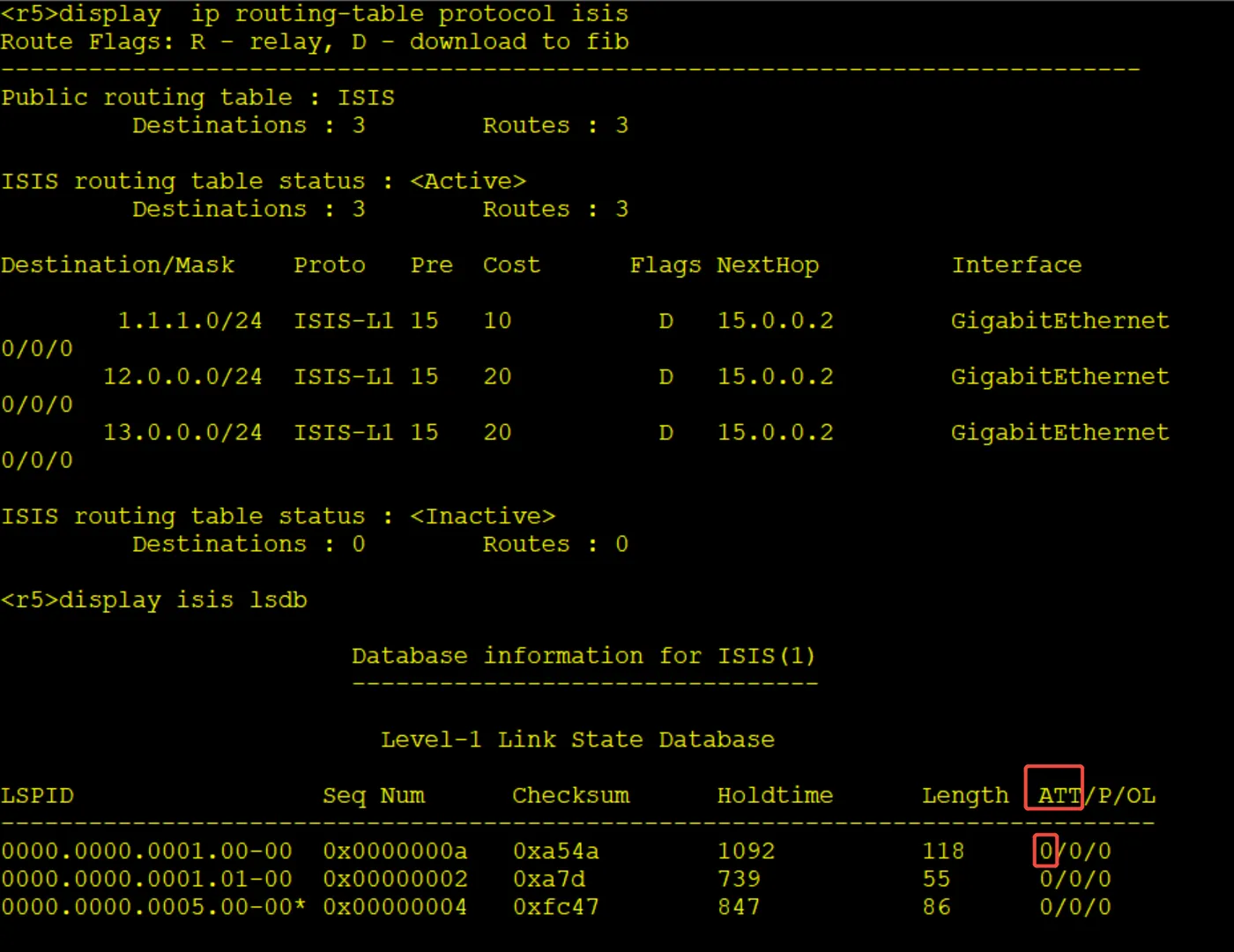Image resolution: width=1234 pixels, height=952 pixels.
Task: Select destination "12.0.0.0/24"
Action: click(x=183, y=377)
